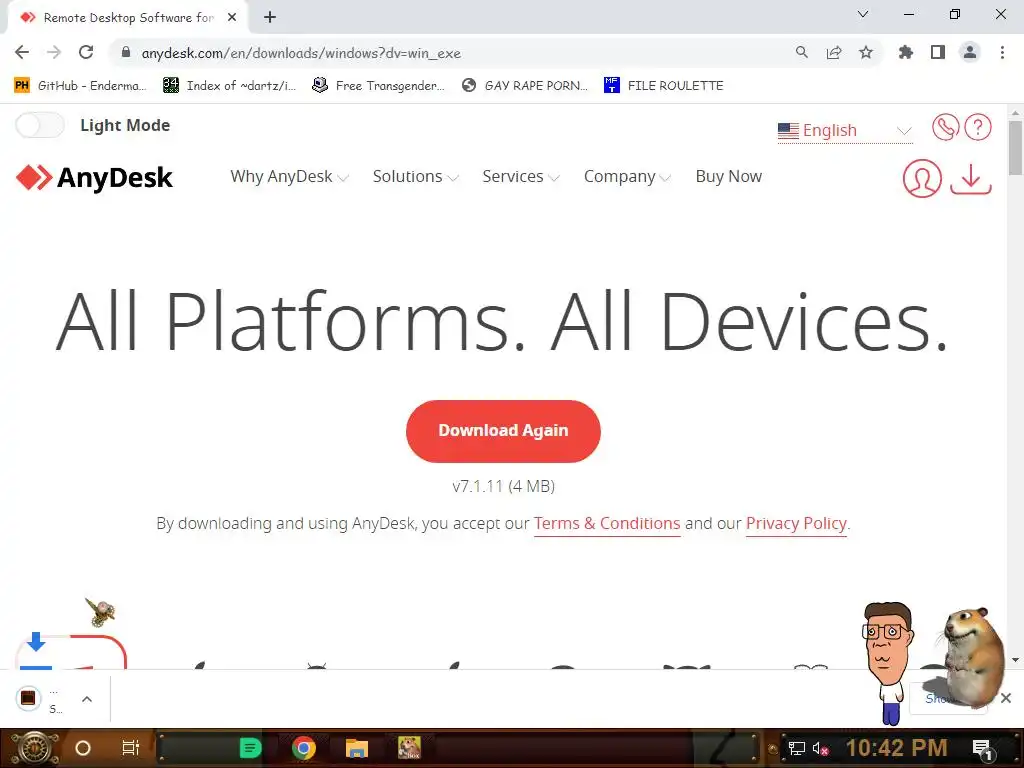Viewport: 1024px width, 768px height.
Task: Open File Explorer from taskbar
Action: pyautogui.click(x=357, y=748)
